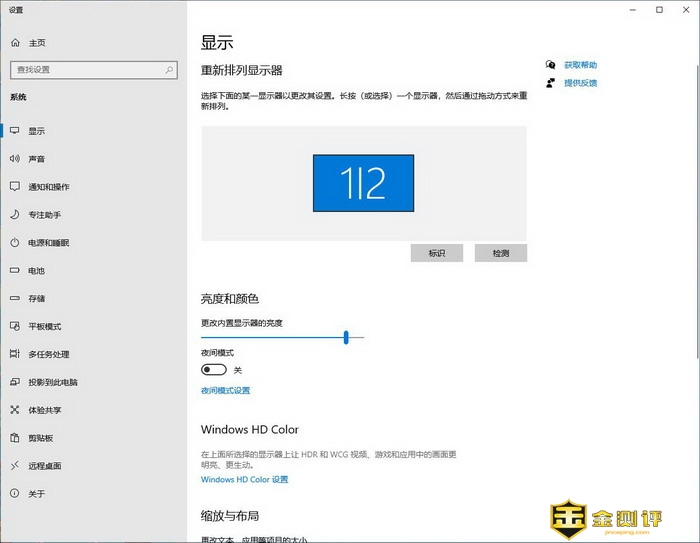Viewport: 700px width, 543px height.
Task: Go to Projecting to this PC (投影到此电脑)
Action: point(52,382)
